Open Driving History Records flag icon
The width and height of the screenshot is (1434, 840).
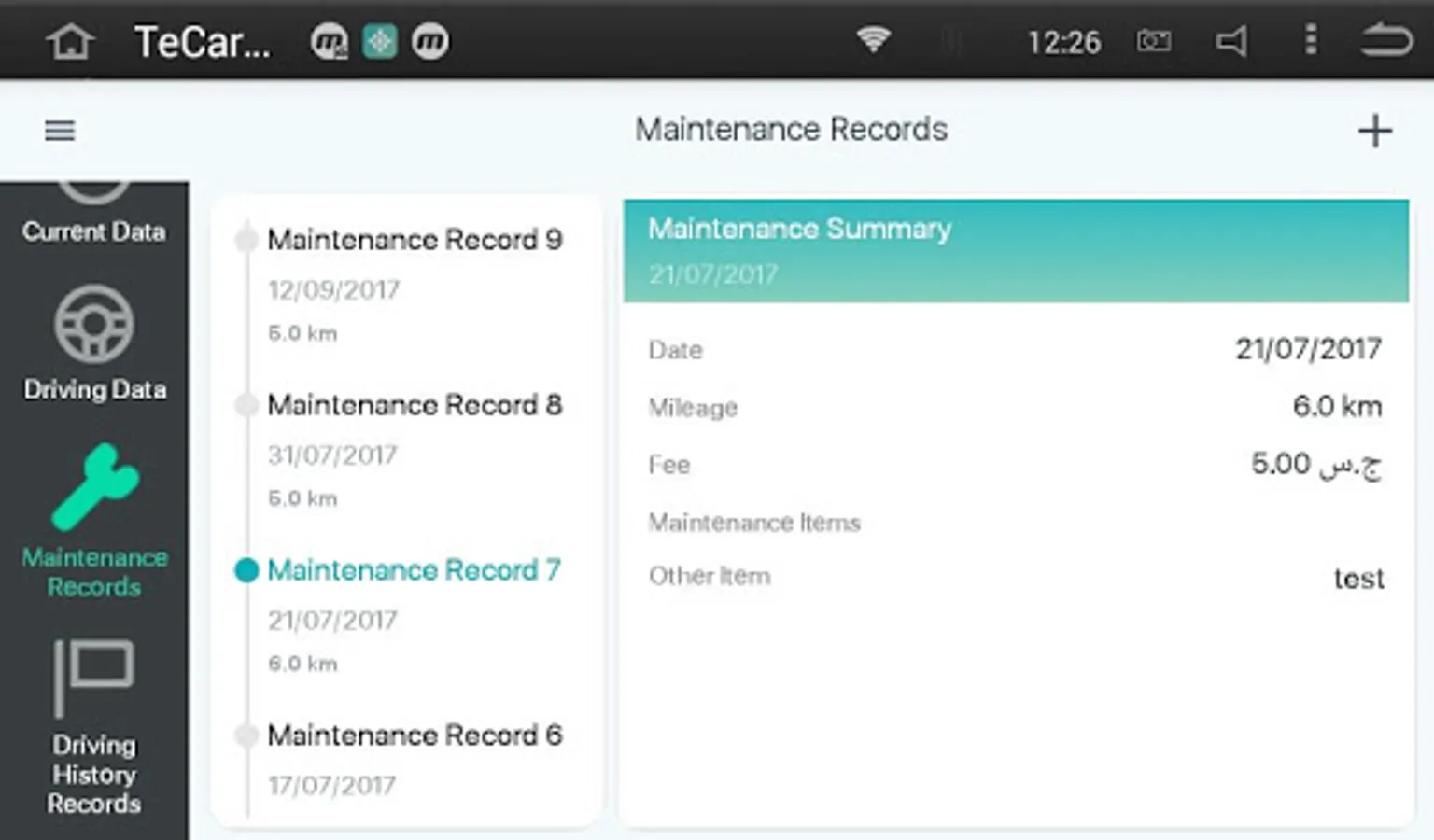[x=94, y=678]
